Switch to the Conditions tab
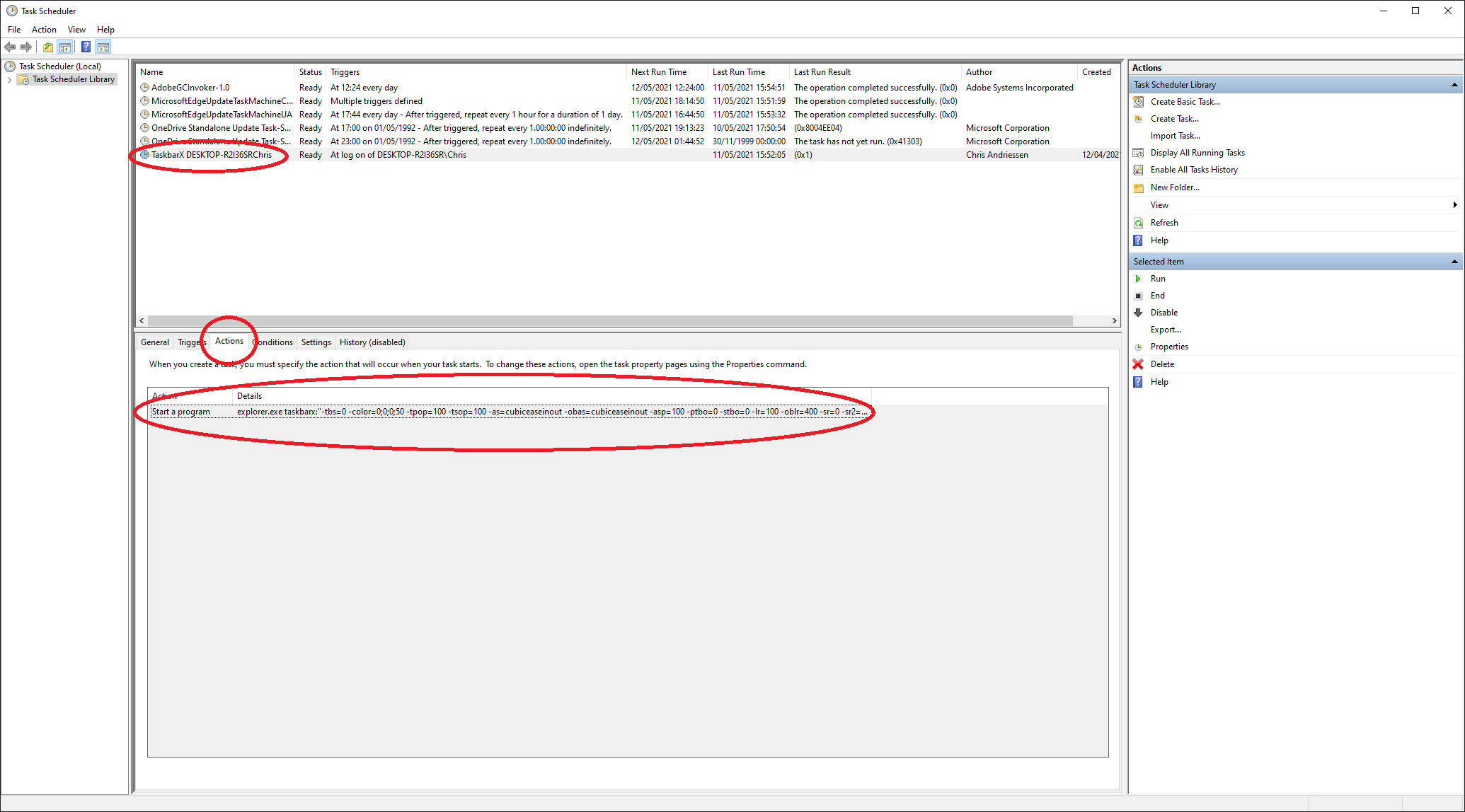This screenshot has height=812, width=1465. click(272, 342)
